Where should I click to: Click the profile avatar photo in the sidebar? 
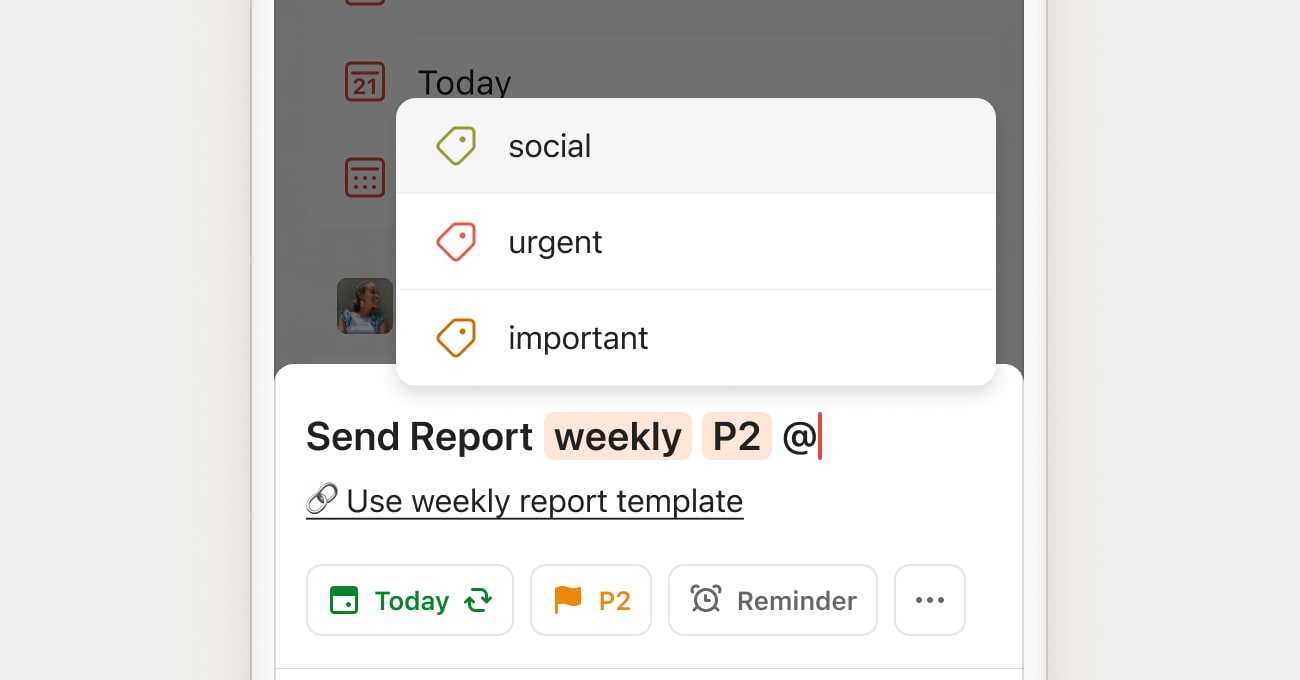coord(365,306)
